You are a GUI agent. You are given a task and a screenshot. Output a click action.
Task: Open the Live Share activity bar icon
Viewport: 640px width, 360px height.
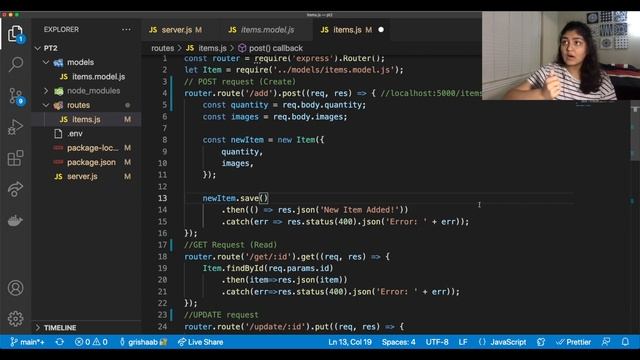(16, 189)
